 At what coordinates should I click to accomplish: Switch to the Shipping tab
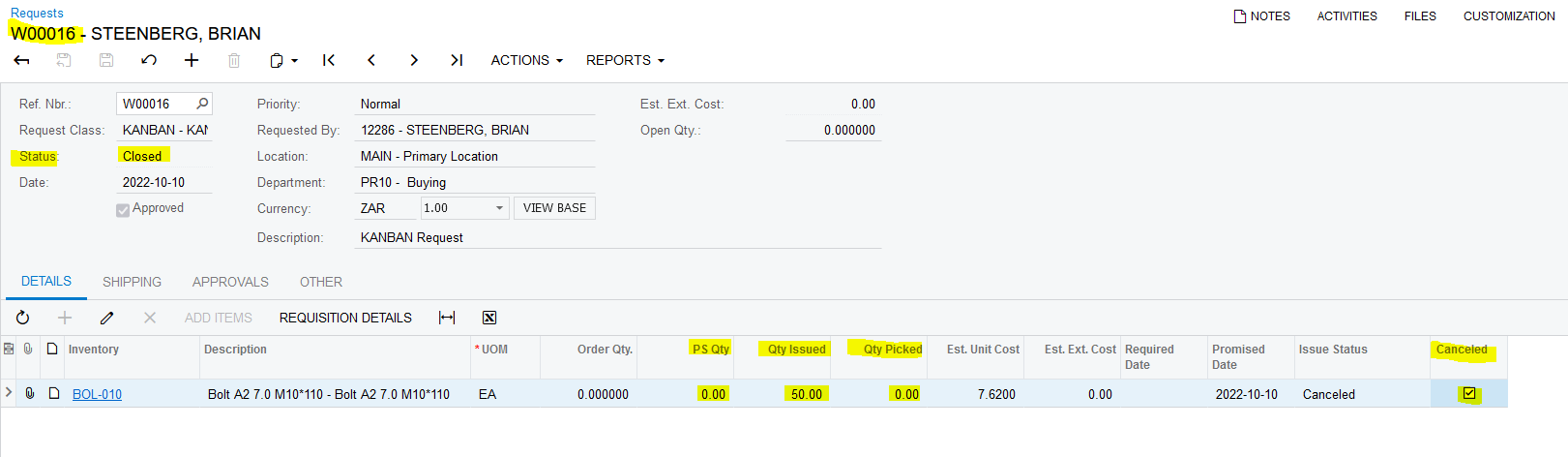pos(132,282)
